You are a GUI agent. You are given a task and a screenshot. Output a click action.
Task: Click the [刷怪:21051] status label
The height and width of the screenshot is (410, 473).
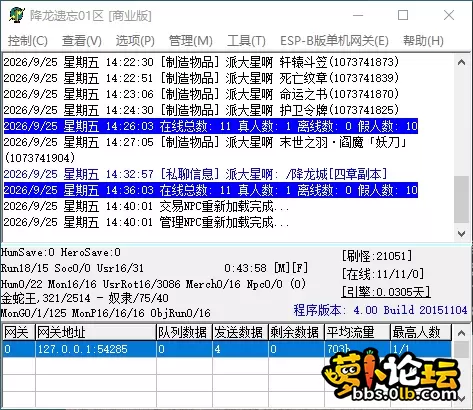[x=377, y=256]
